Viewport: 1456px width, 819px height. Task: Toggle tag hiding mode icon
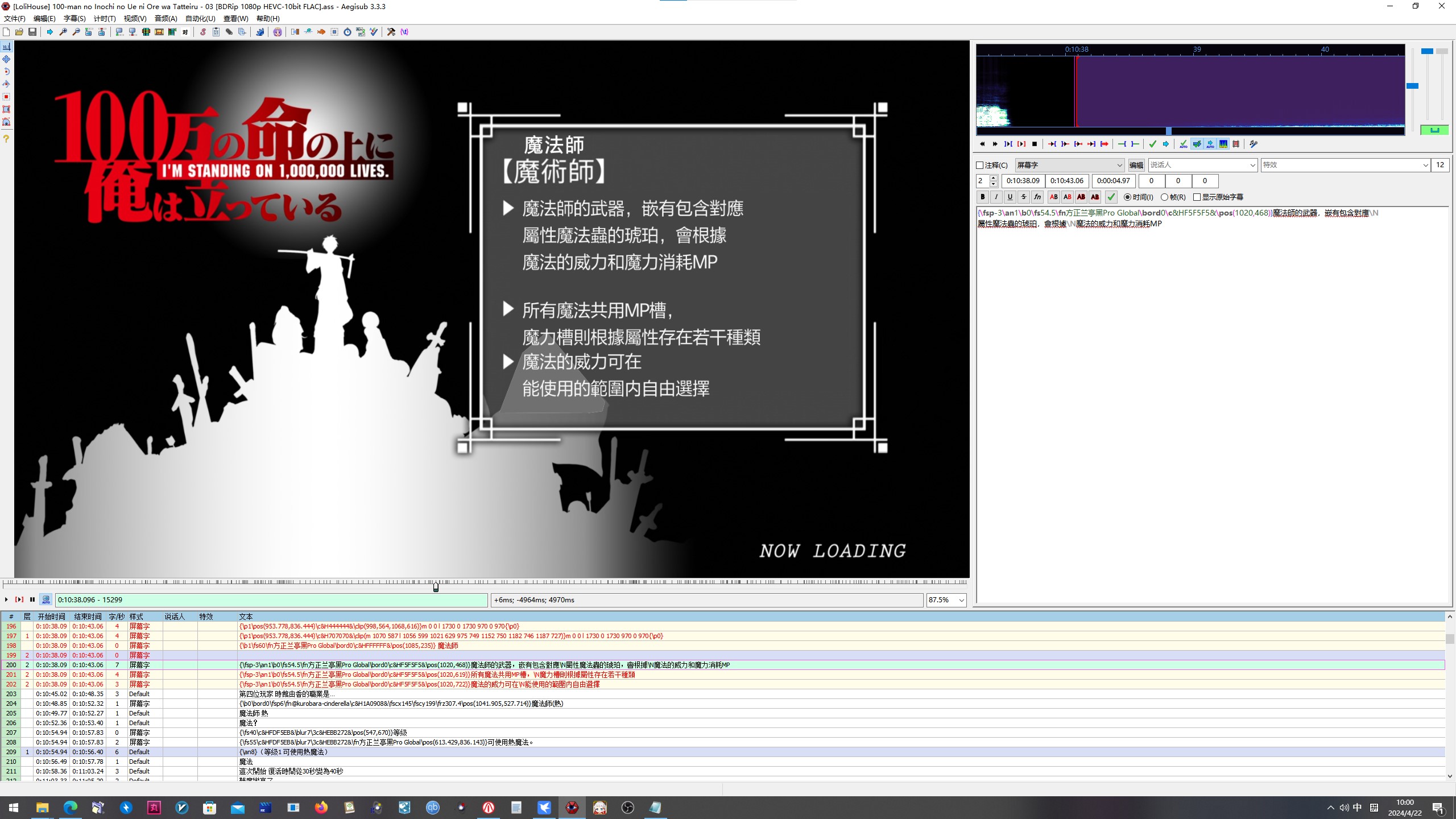point(404,32)
